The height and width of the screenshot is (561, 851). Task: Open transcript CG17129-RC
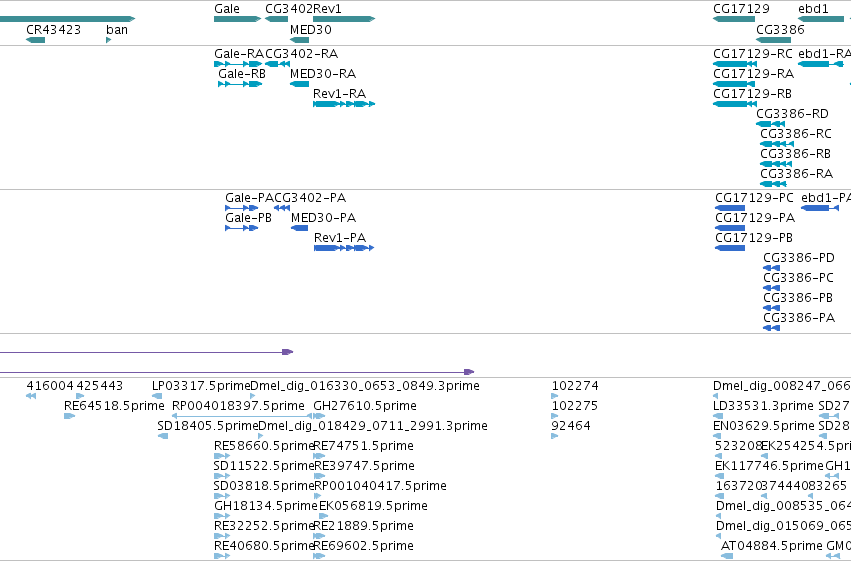coord(735,64)
